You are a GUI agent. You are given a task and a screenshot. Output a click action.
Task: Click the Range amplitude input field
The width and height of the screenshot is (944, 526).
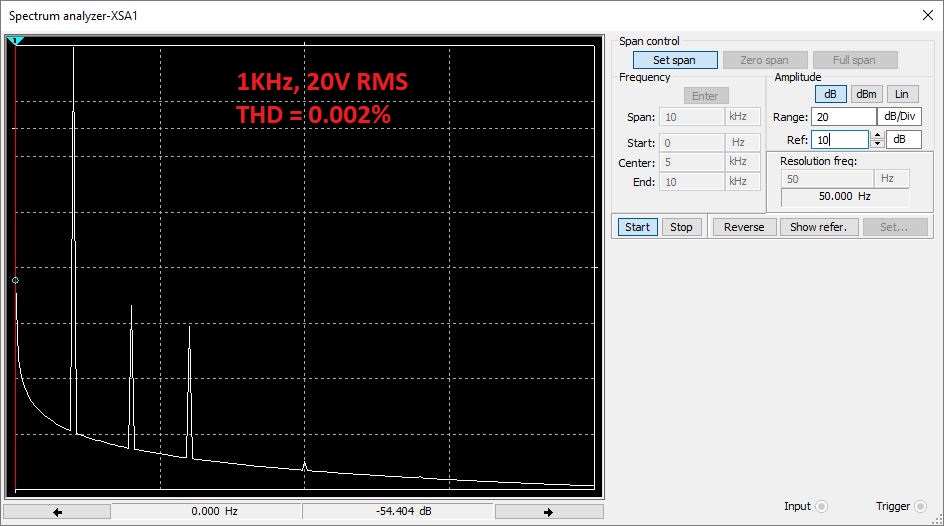(843, 117)
